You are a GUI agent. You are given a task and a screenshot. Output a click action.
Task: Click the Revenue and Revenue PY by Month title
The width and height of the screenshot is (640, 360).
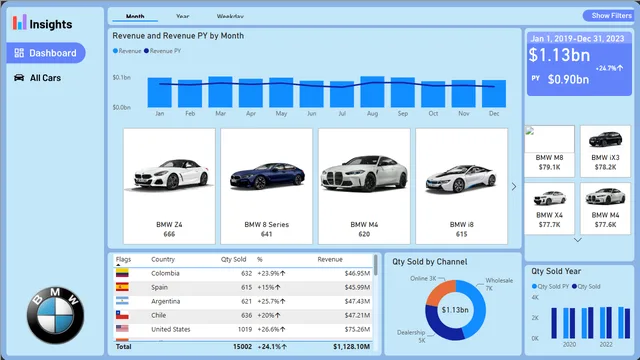pos(178,36)
